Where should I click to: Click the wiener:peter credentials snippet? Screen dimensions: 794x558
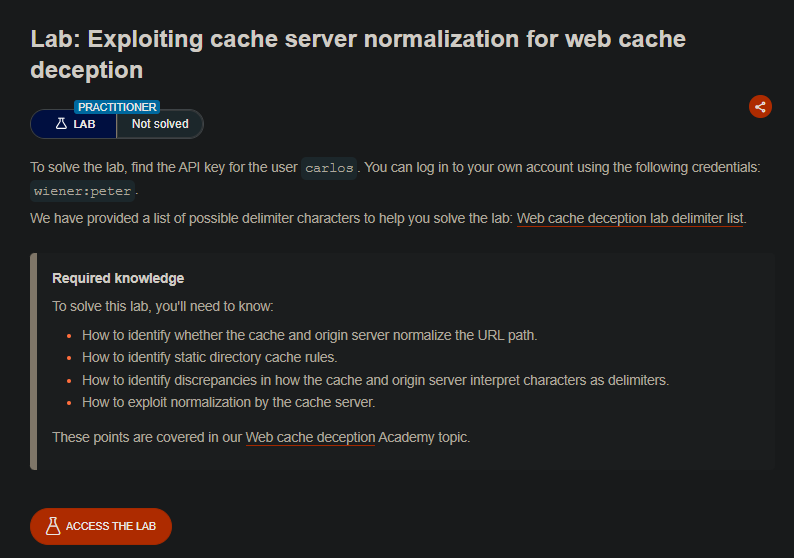(x=83, y=191)
